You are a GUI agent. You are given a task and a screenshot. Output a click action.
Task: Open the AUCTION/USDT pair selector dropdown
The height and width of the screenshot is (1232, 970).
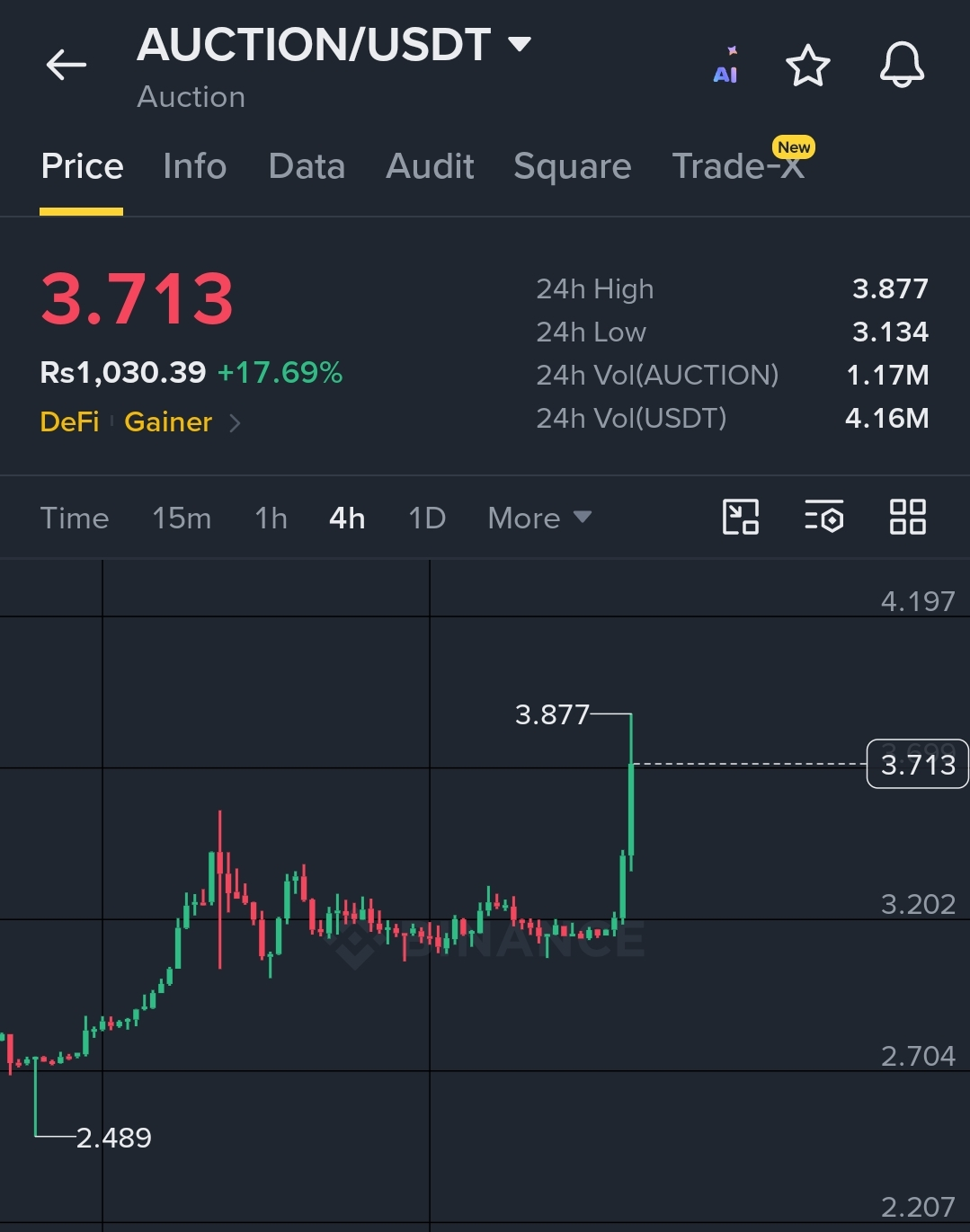(x=334, y=44)
